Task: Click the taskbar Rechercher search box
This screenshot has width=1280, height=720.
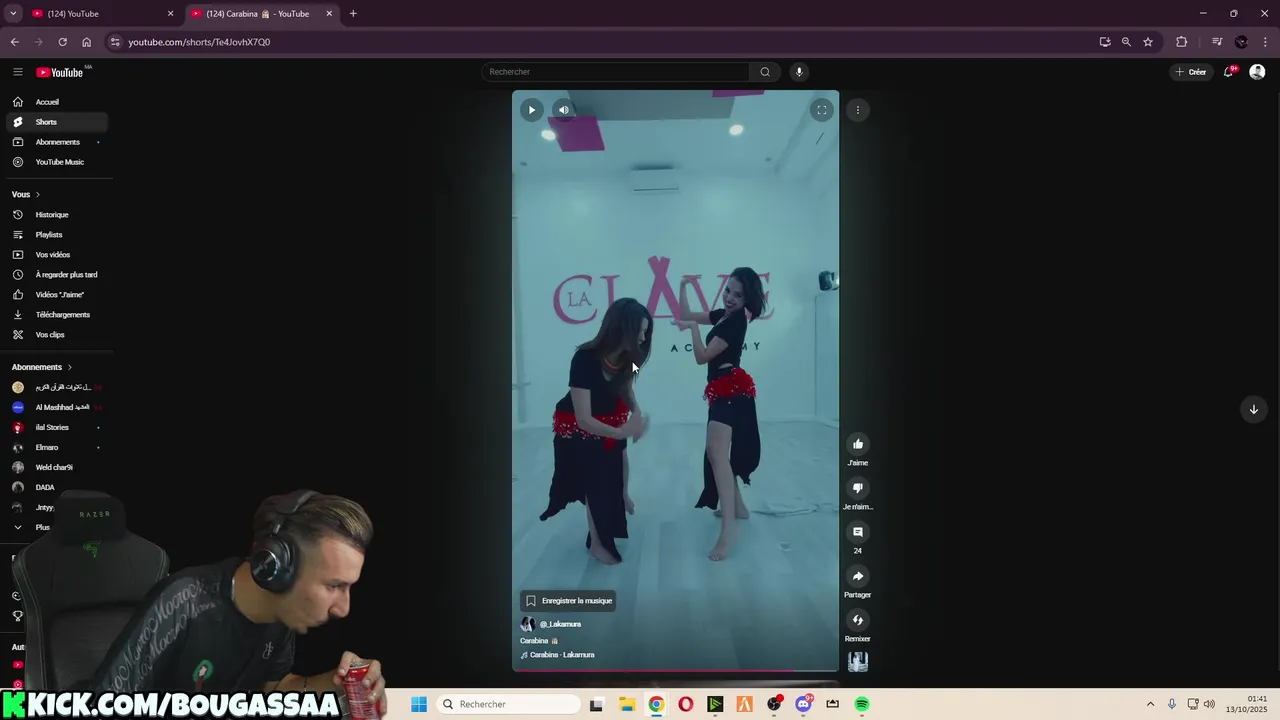Action: pos(508,704)
